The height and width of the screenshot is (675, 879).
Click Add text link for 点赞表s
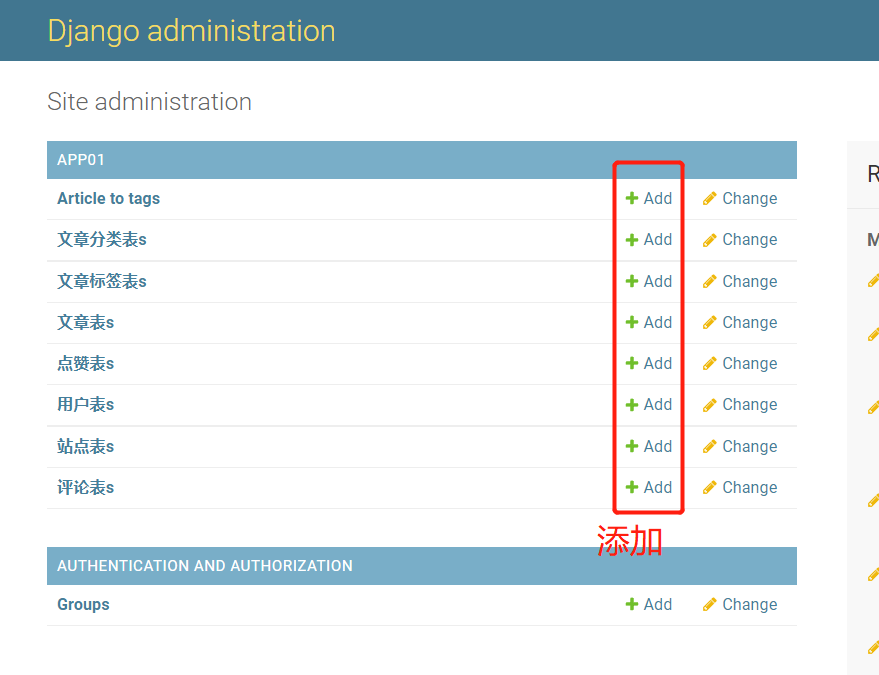(x=658, y=363)
